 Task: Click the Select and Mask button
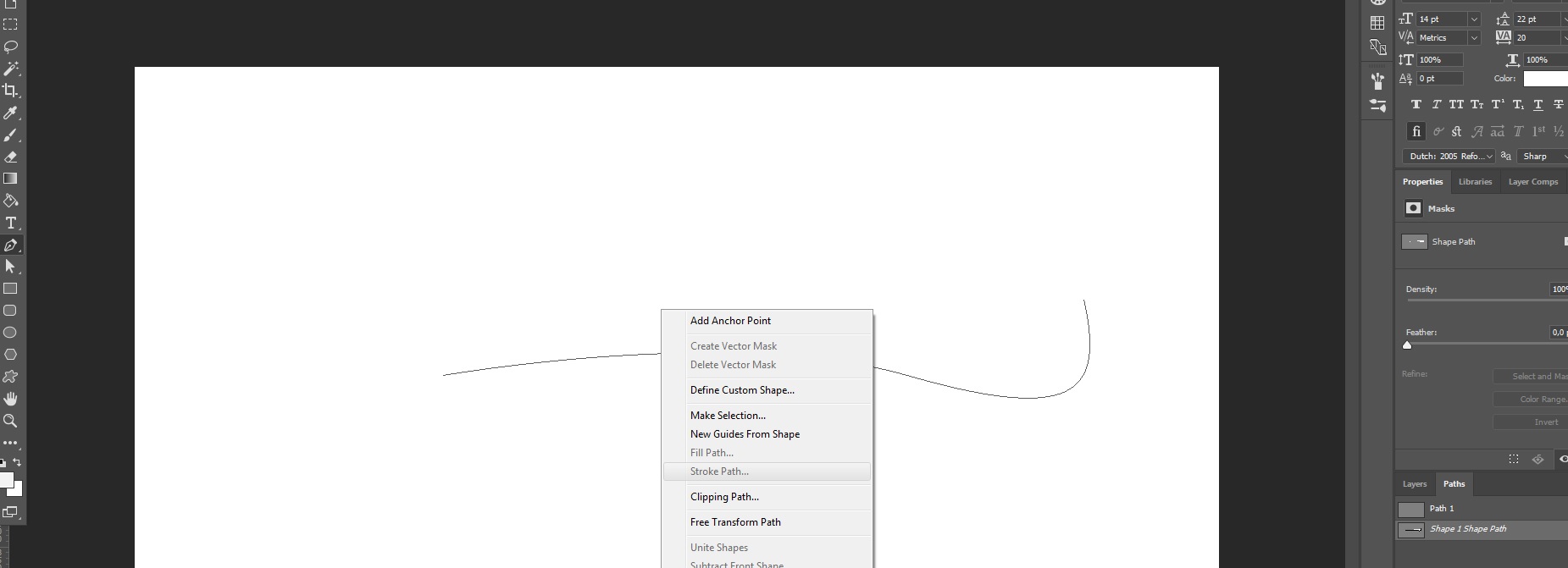[x=1530, y=377]
